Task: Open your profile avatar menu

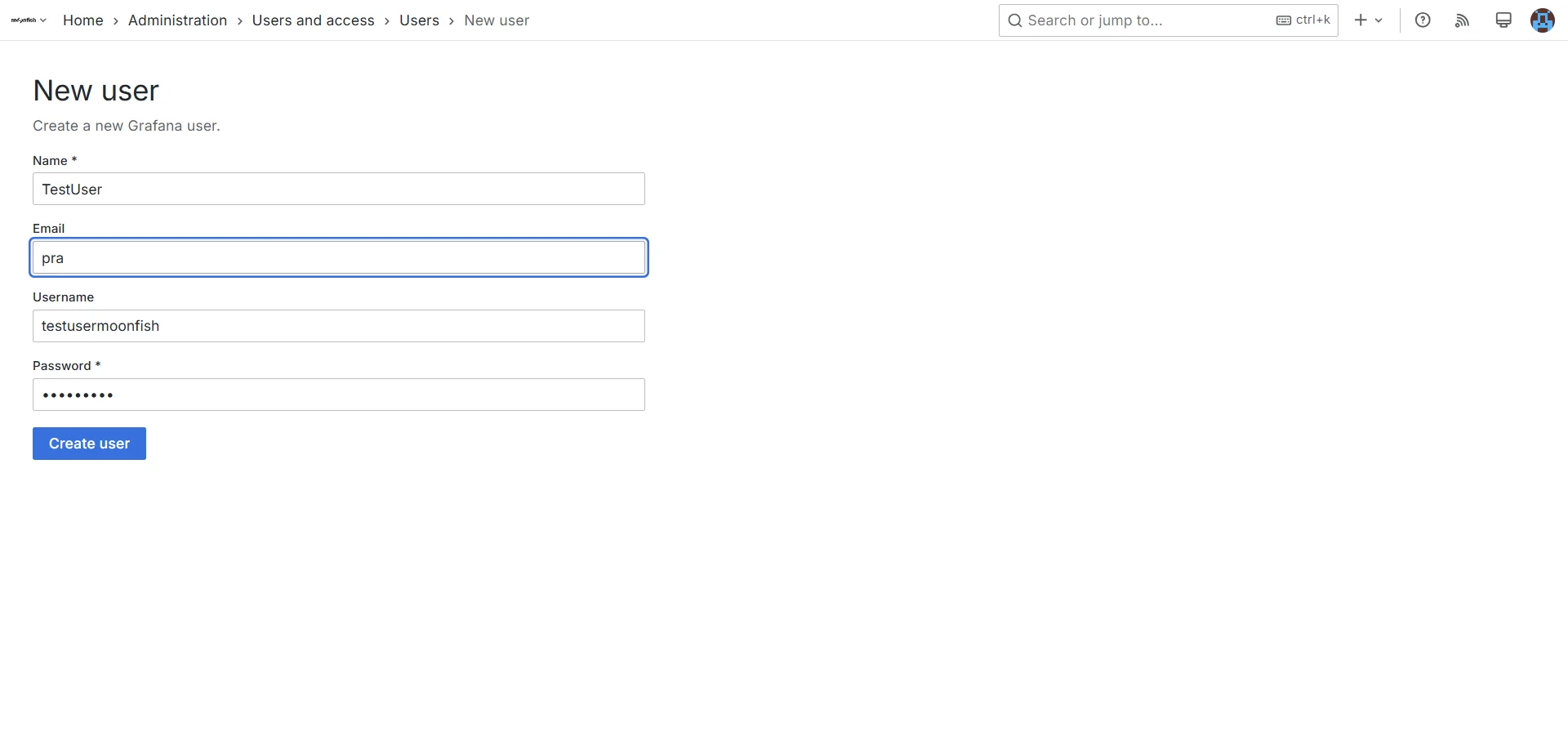Action: point(1542,20)
